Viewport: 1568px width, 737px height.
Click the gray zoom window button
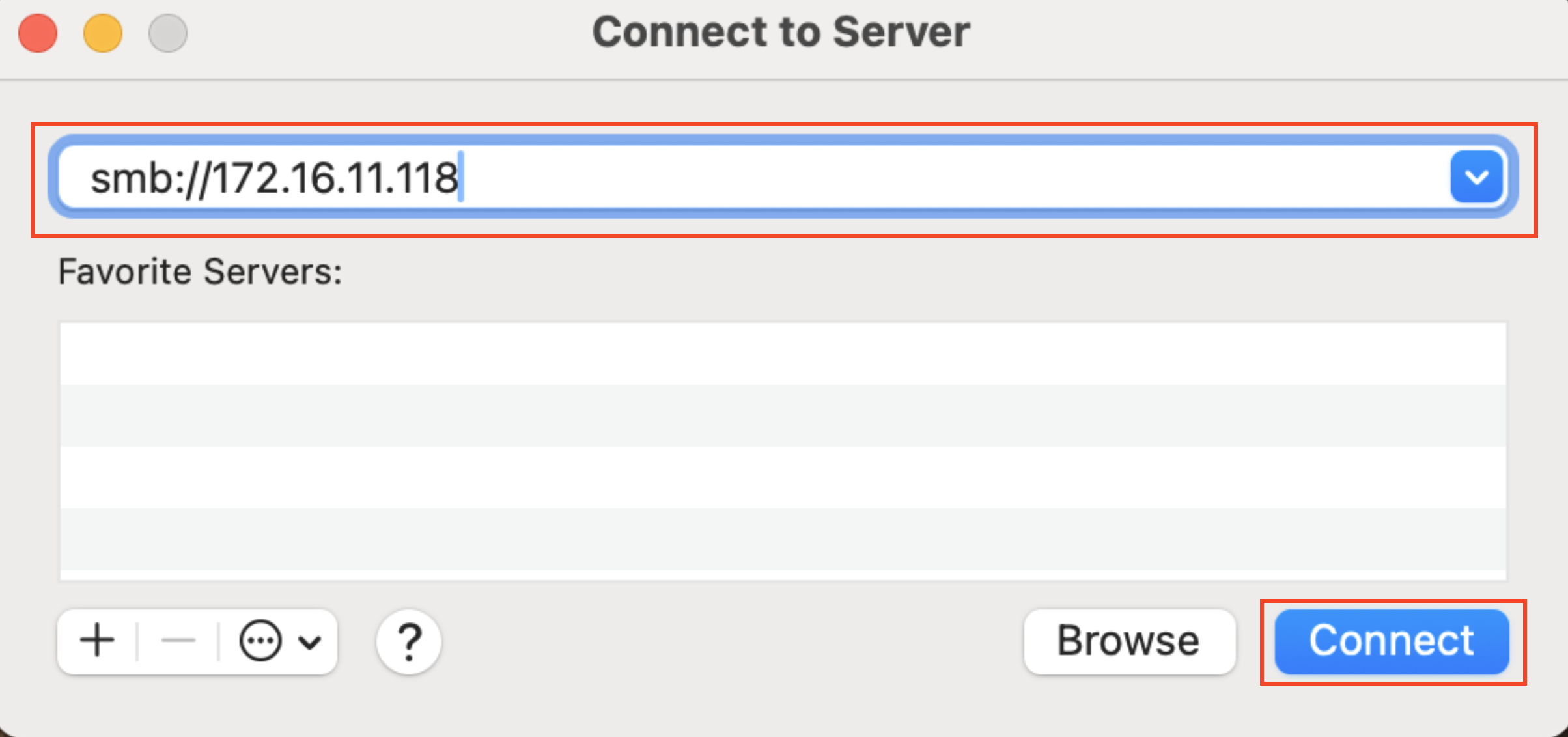tap(168, 33)
